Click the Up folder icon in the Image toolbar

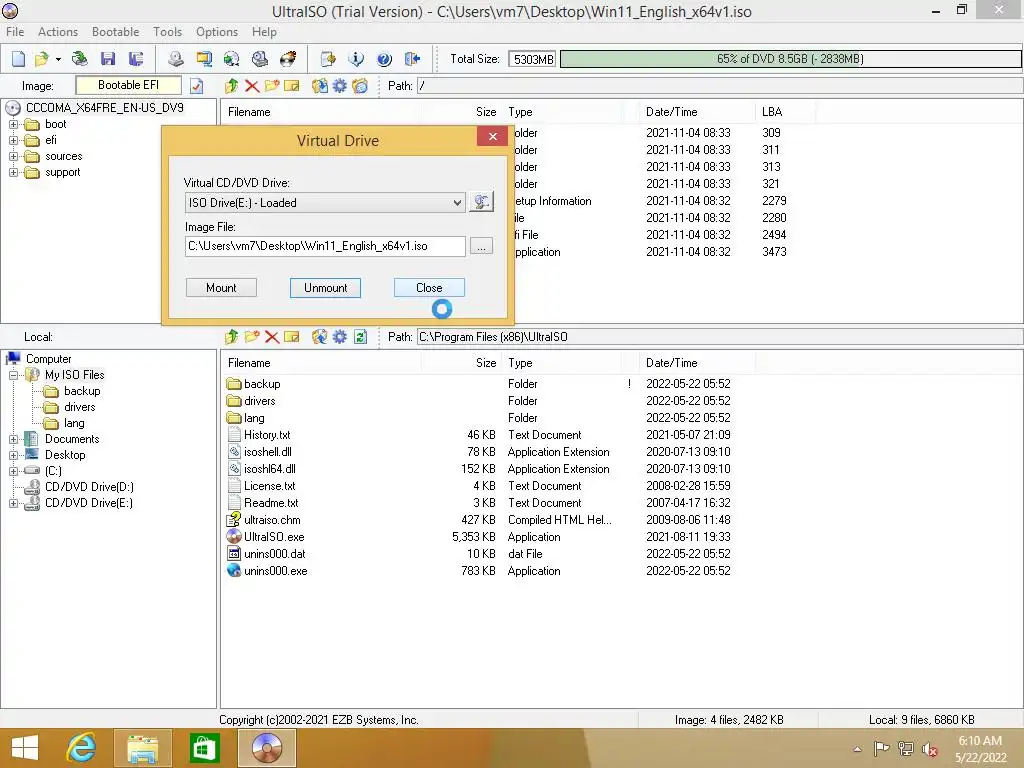[231, 86]
